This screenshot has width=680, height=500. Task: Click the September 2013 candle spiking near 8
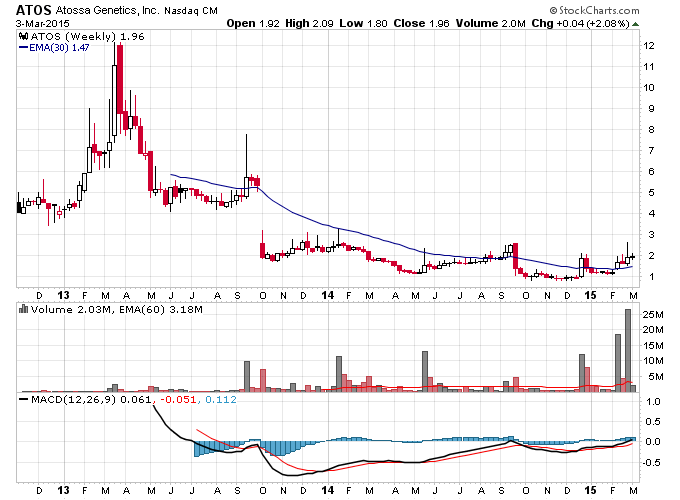(x=246, y=166)
